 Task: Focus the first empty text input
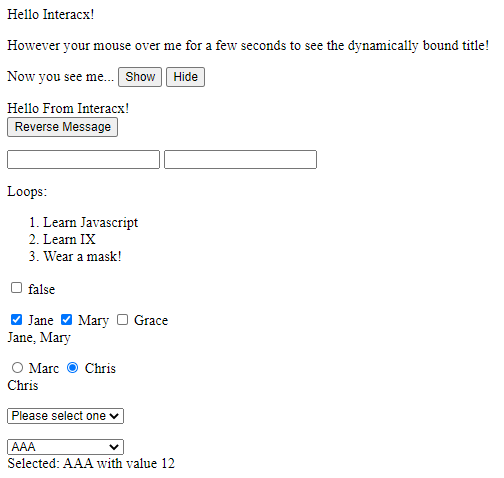(x=83, y=160)
